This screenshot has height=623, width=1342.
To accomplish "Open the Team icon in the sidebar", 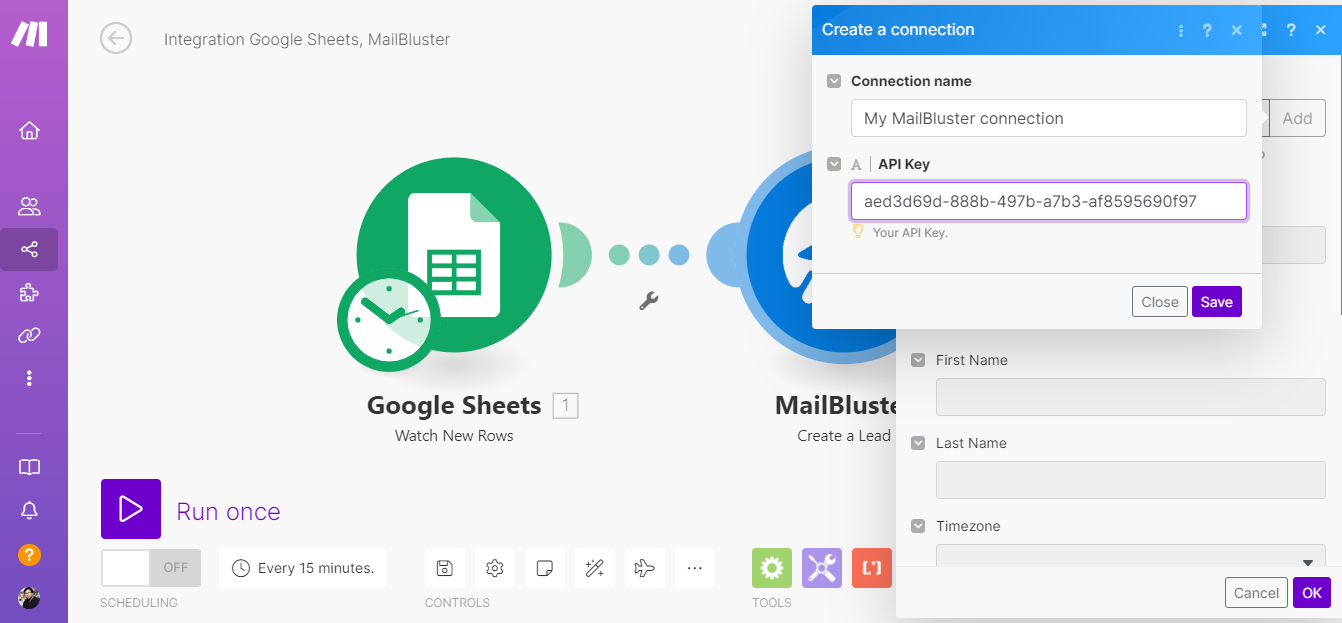I will 29,207.
